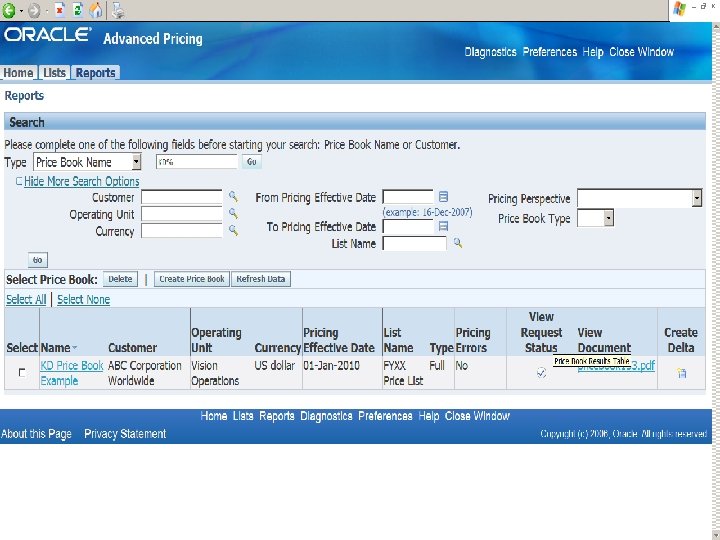Click the Vision Operations operating unit cell
This screenshot has width=720, height=540.
[x=215, y=373]
